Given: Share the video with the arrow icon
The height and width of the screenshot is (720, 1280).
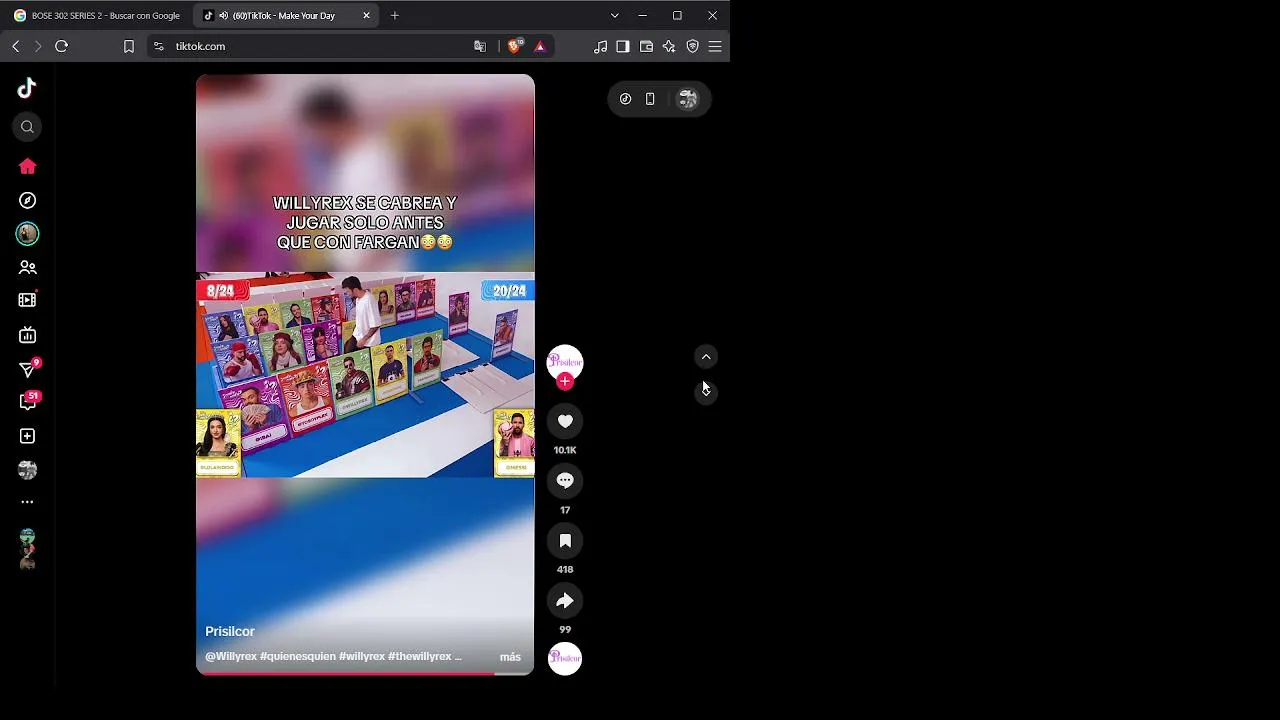Looking at the screenshot, I should tap(565, 601).
